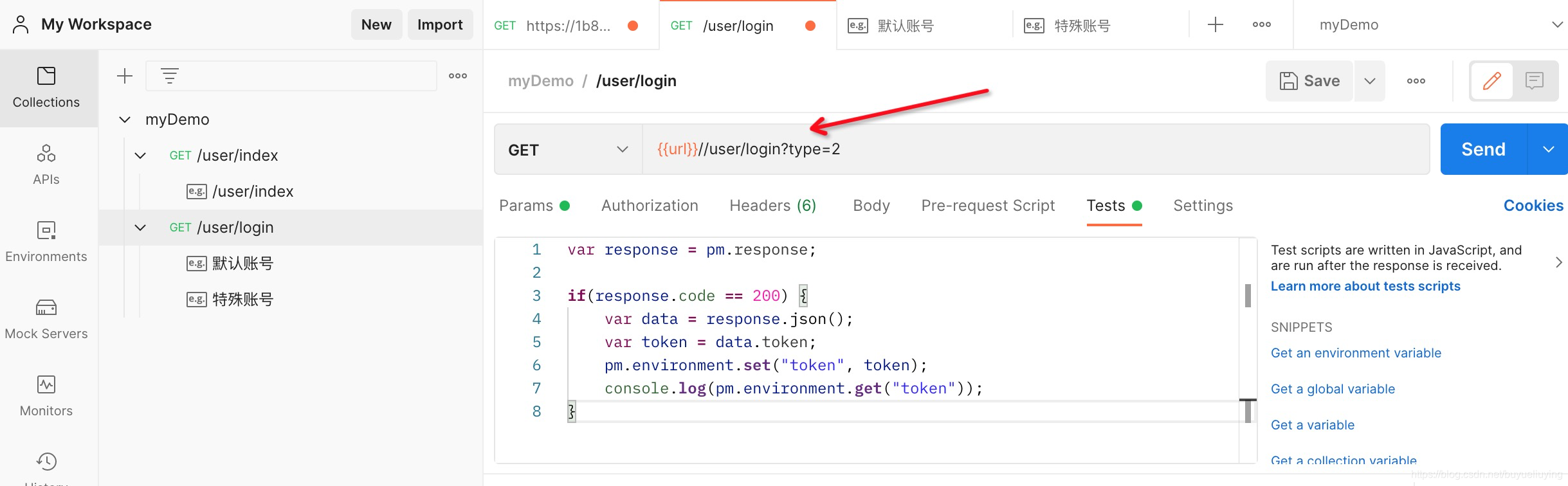Open the History sidebar icon
Screen dimensions: 1568x486
(x=46, y=462)
